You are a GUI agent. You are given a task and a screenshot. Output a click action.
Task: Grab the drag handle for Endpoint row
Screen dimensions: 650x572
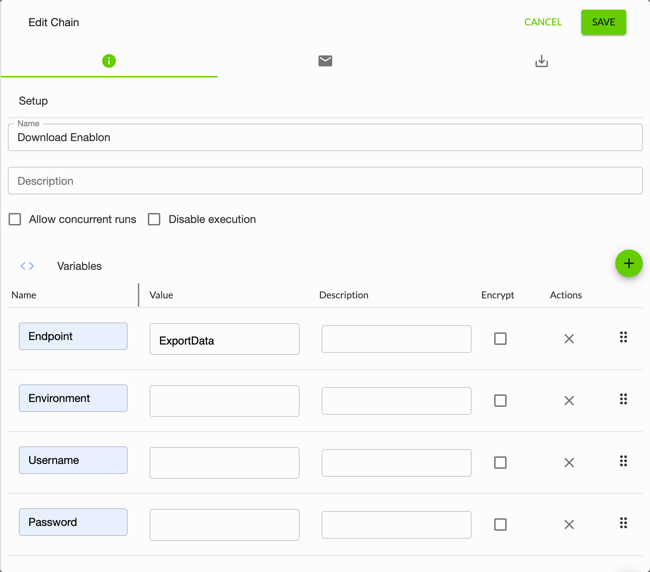click(x=623, y=338)
